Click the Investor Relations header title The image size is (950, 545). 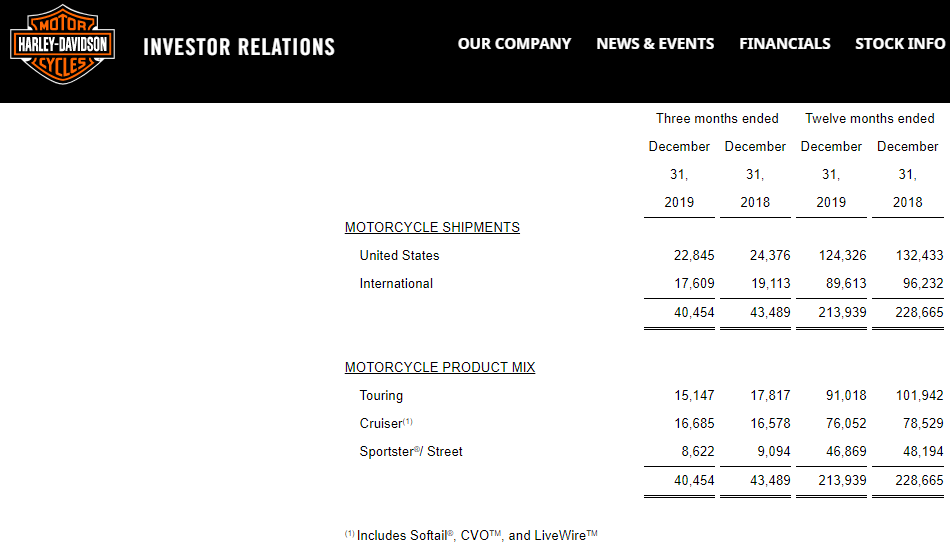tap(239, 47)
